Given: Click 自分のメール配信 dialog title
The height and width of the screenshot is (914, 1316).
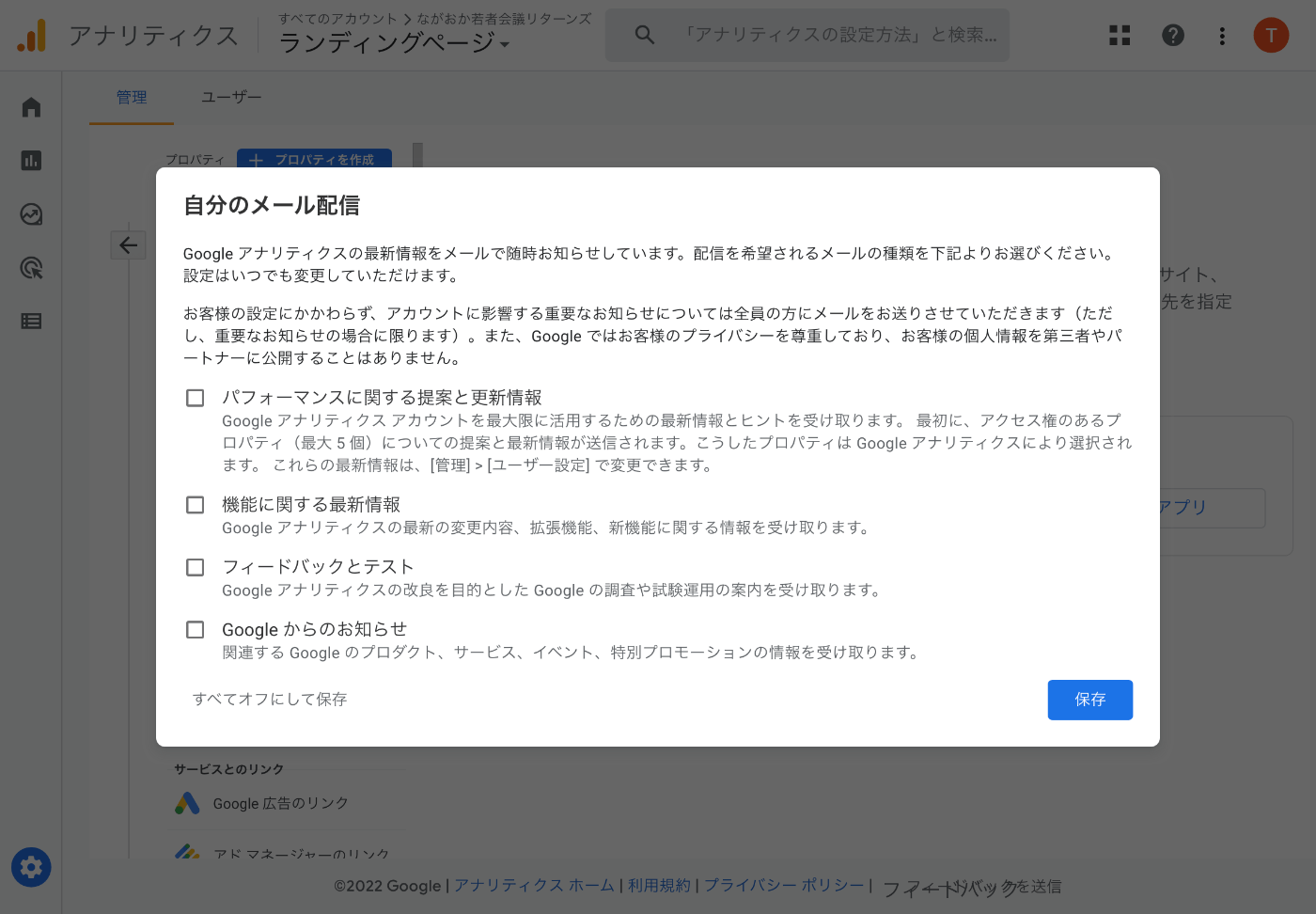Looking at the screenshot, I should tap(272, 206).
